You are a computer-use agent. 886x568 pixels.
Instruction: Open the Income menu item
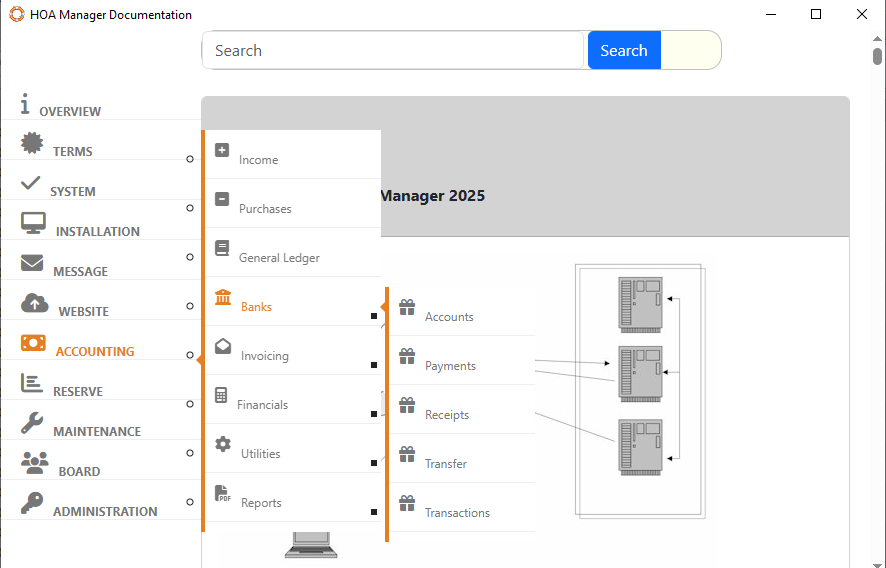[258, 160]
